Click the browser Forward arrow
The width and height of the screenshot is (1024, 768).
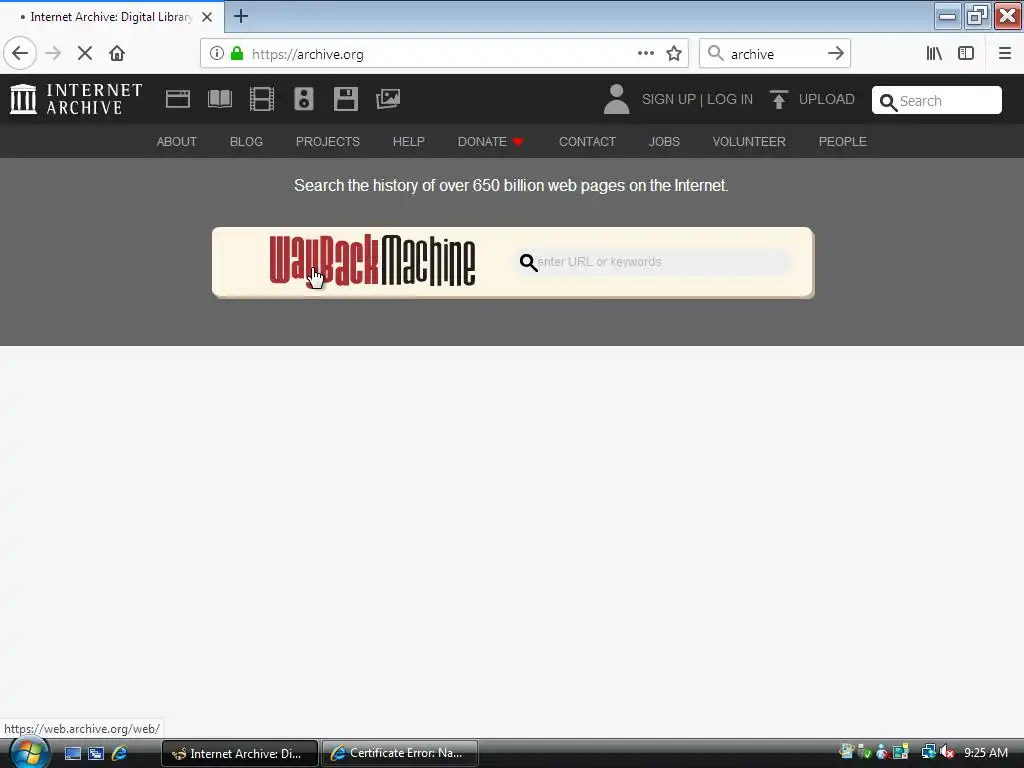click(x=54, y=54)
